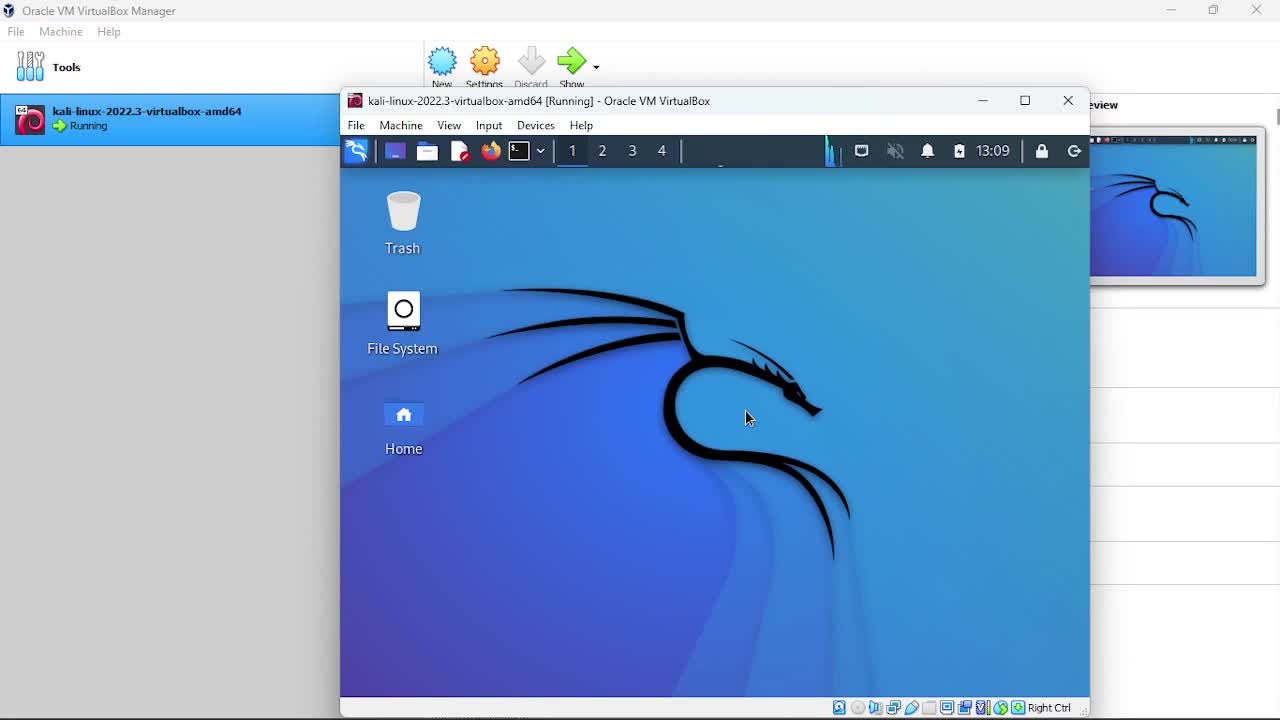Maximize the Kali VM window
Screen dimensions: 1280x720
[1025, 101]
